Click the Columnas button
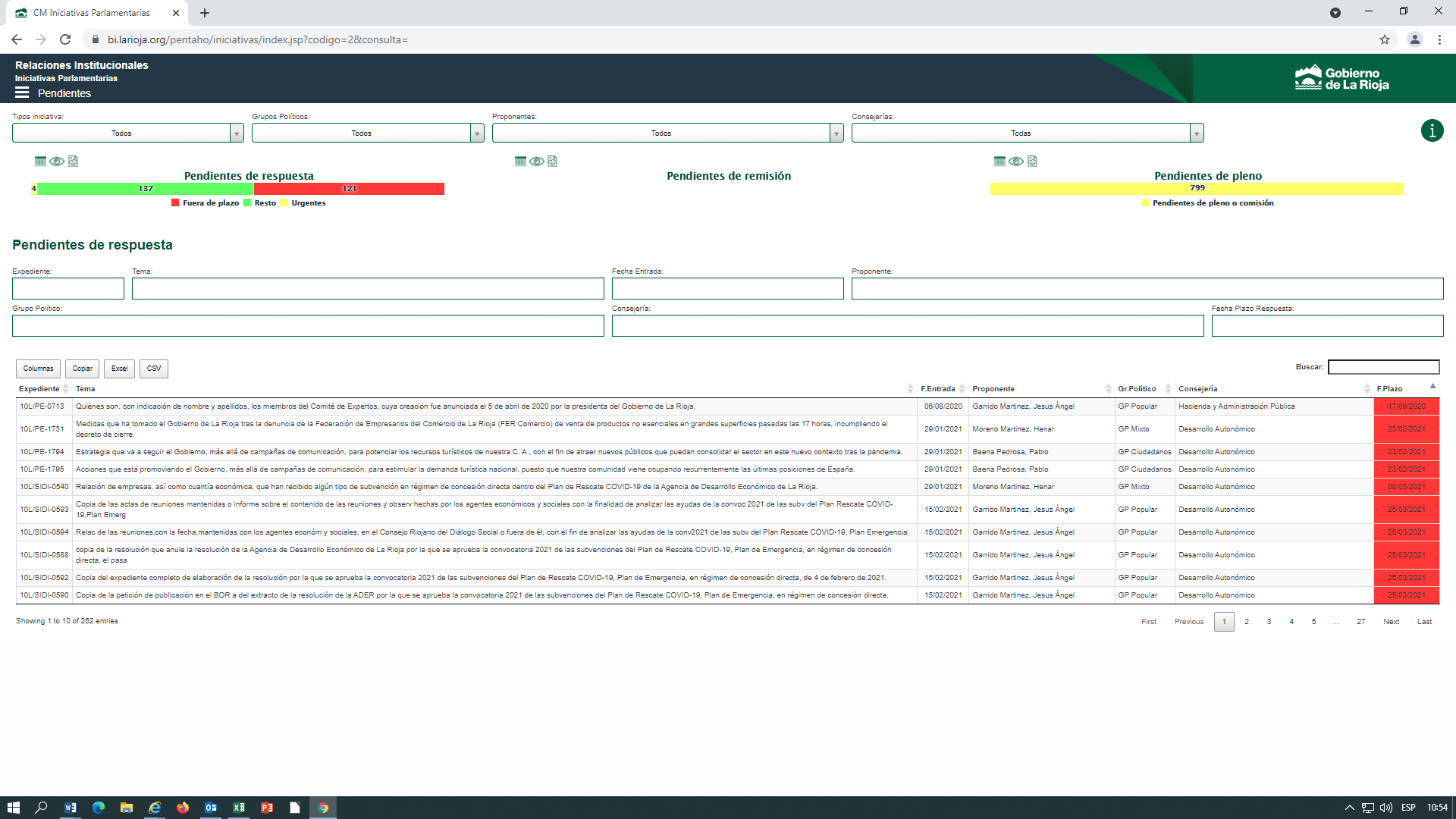 click(x=38, y=369)
